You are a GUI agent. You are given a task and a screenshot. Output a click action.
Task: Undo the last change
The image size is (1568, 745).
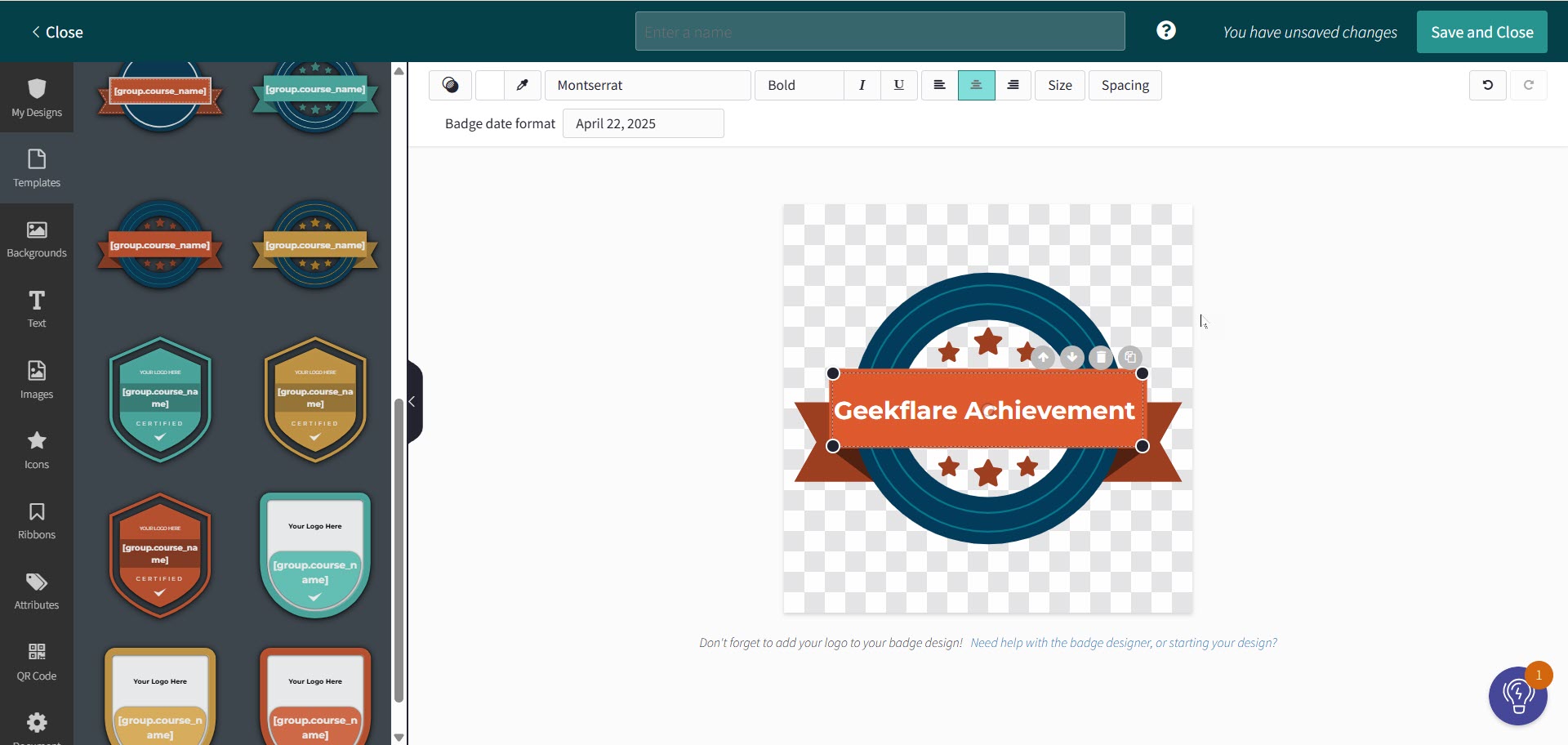click(x=1486, y=85)
